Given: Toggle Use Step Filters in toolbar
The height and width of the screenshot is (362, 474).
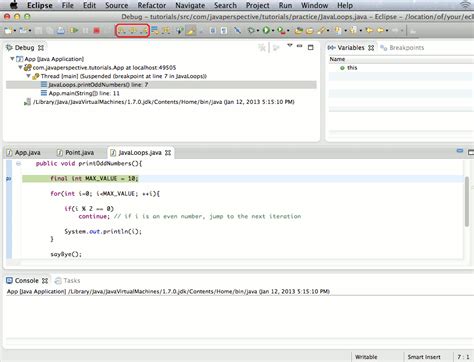Looking at the screenshot, I should pyautogui.click(x=166, y=31).
